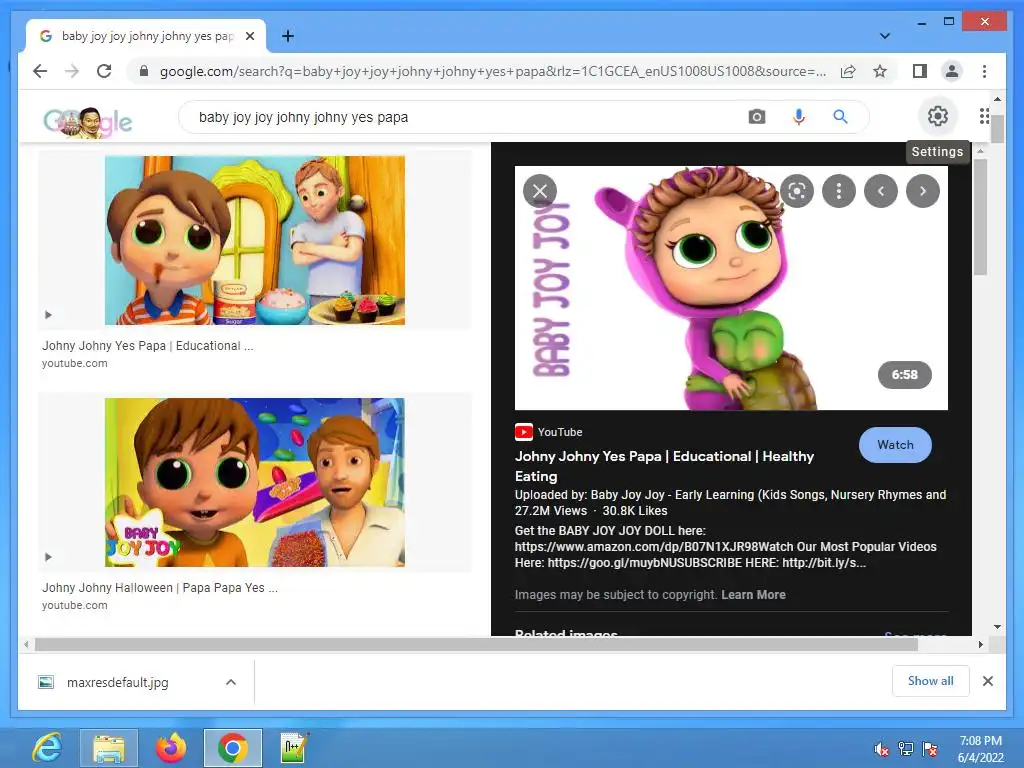Open the Chrome side panel
Viewport: 1024px width, 768px height.
920,71
